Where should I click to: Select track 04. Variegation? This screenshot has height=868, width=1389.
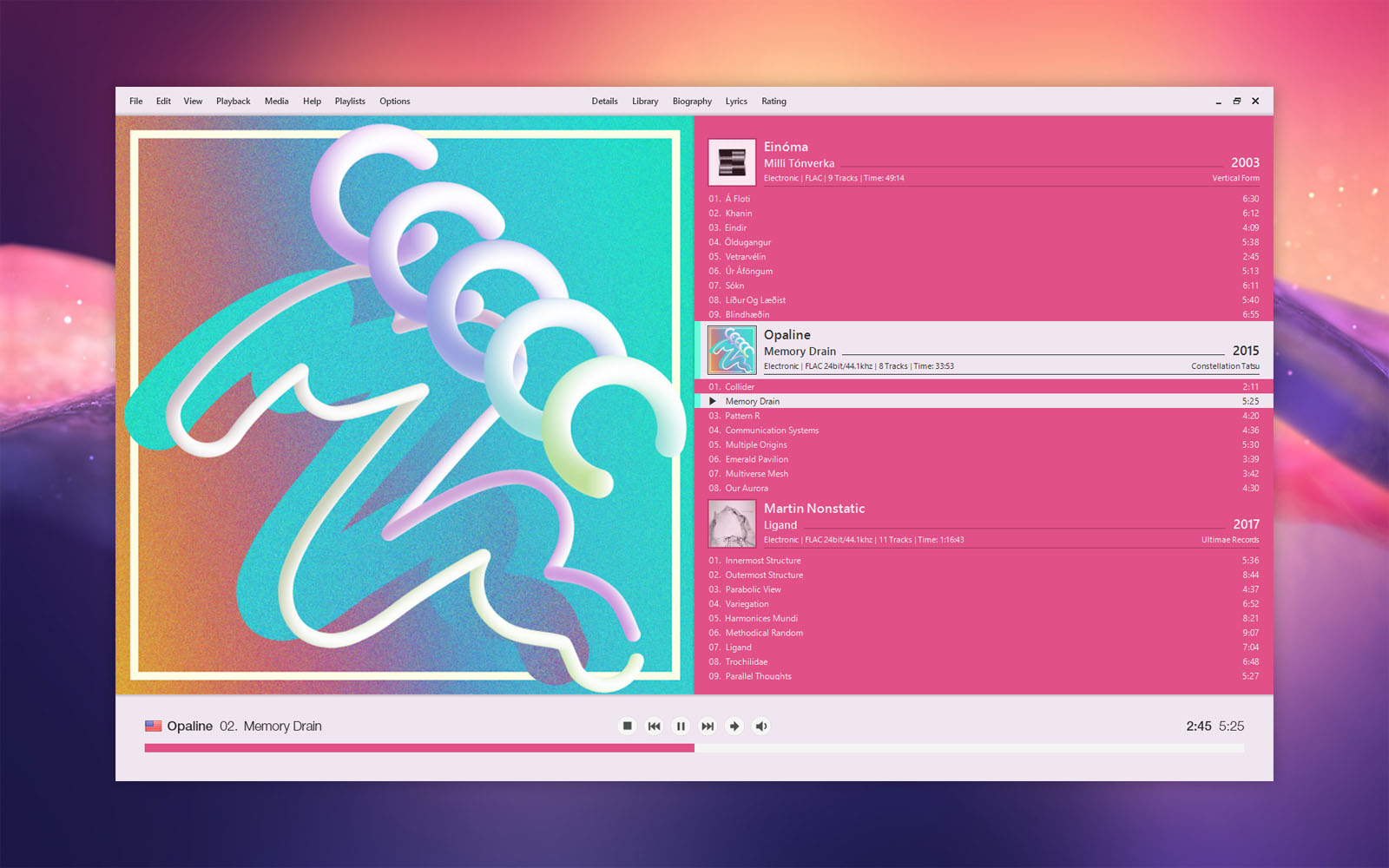(x=984, y=604)
